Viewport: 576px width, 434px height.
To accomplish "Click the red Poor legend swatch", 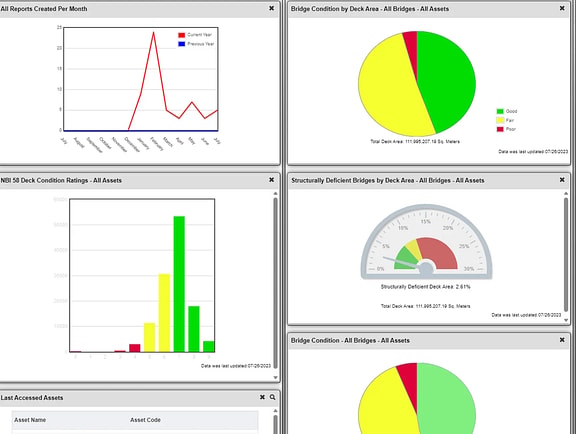I will 500,129.
